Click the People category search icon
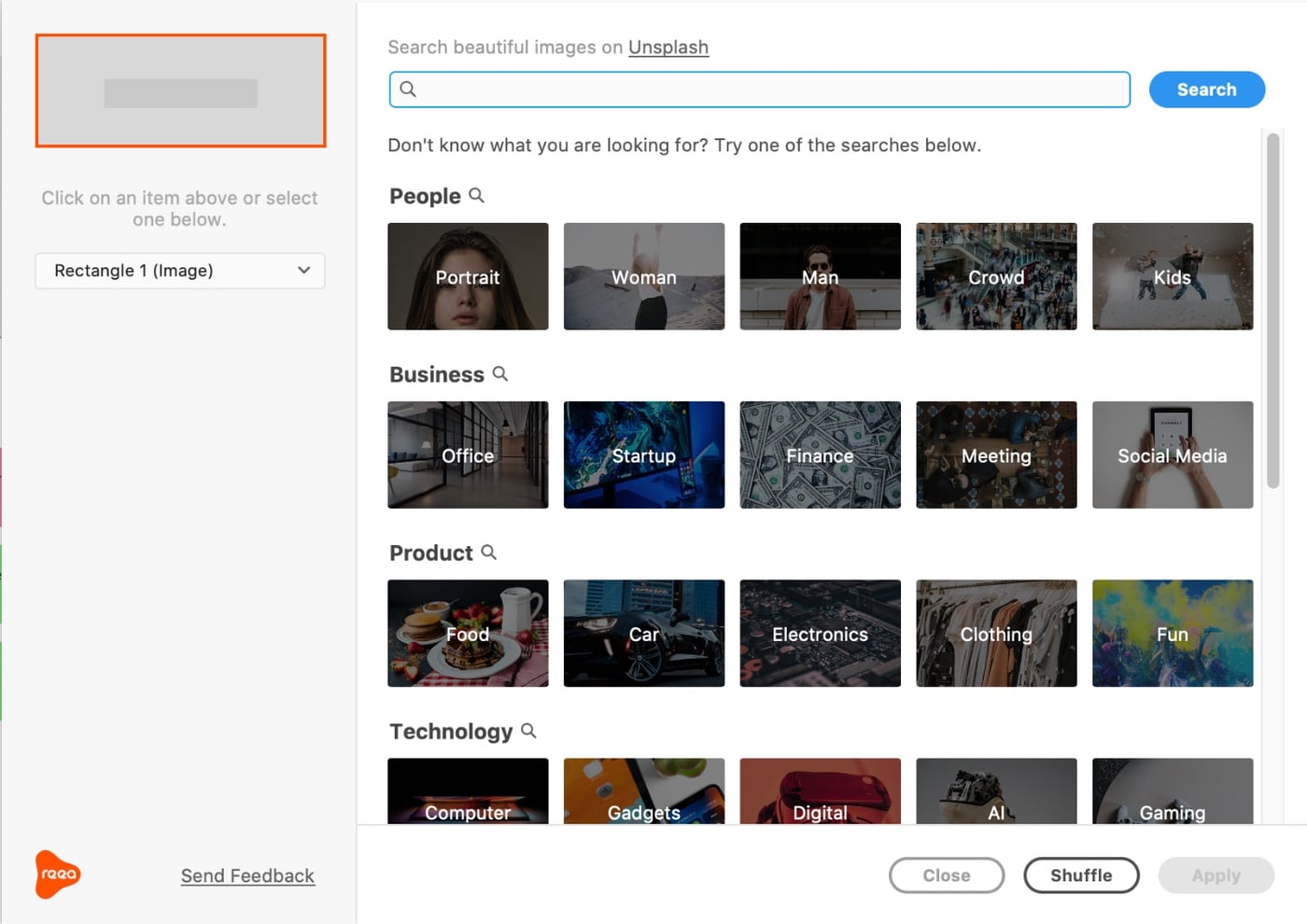Viewport: 1307px width, 924px height. point(476,195)
